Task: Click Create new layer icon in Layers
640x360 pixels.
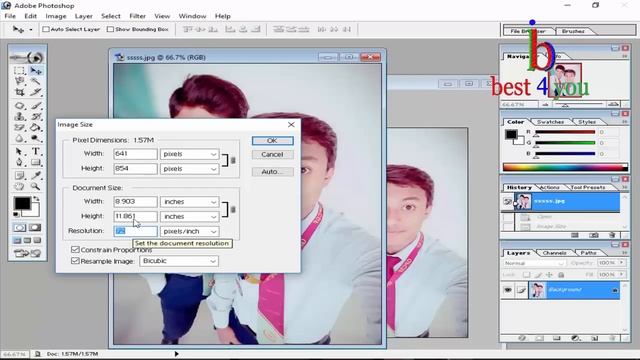Action: 595,338
